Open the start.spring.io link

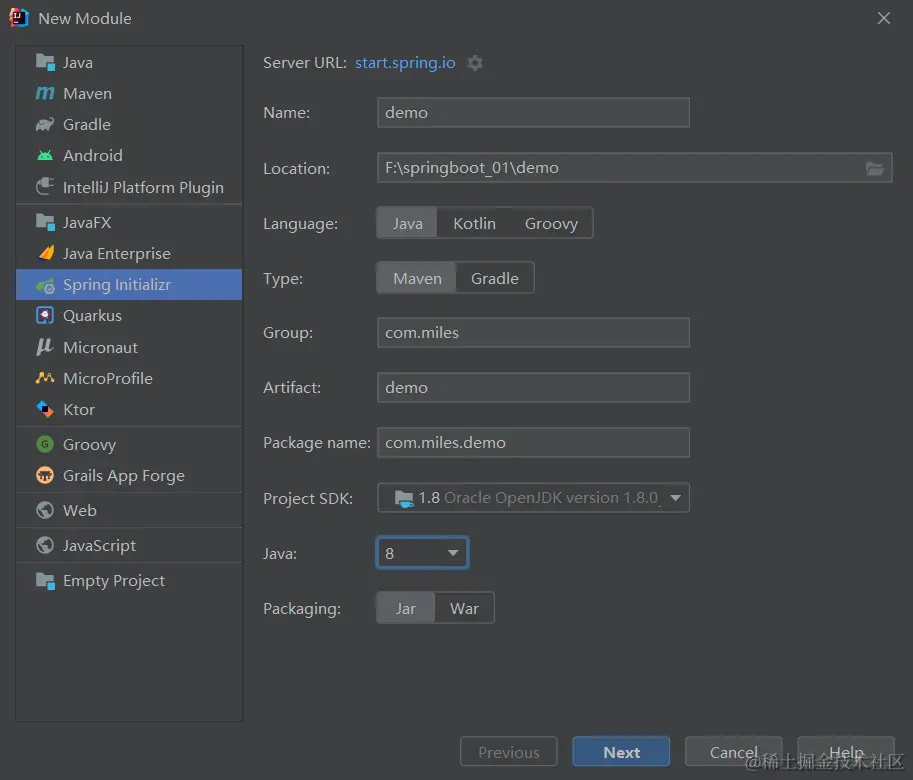point(405,62)
